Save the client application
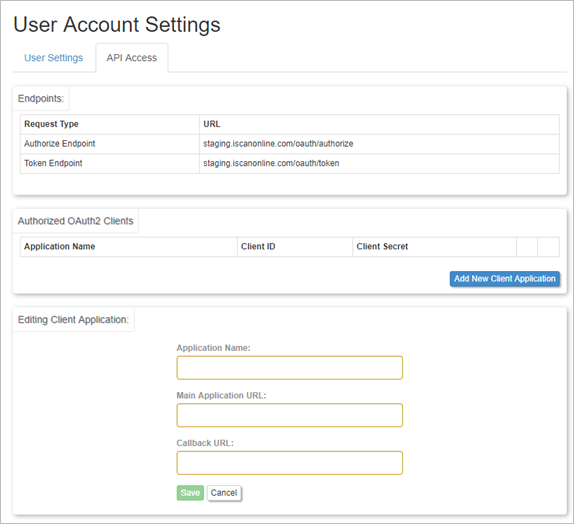 coord(190,493)
